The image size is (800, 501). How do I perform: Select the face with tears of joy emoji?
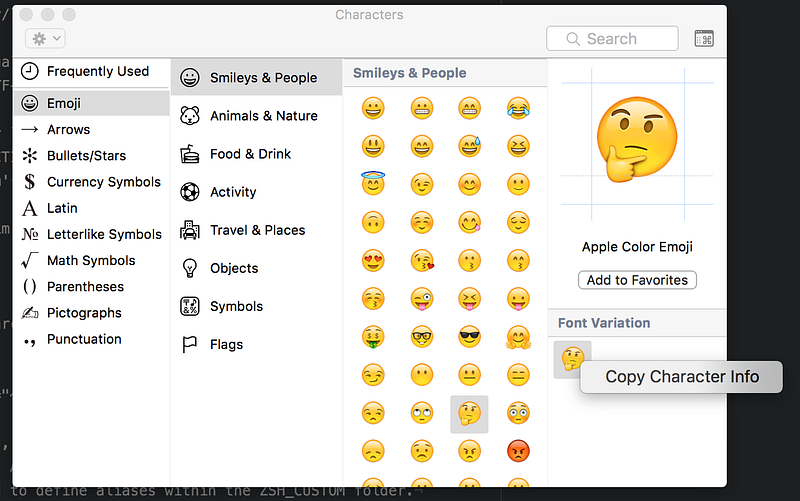tap(518, 108)
